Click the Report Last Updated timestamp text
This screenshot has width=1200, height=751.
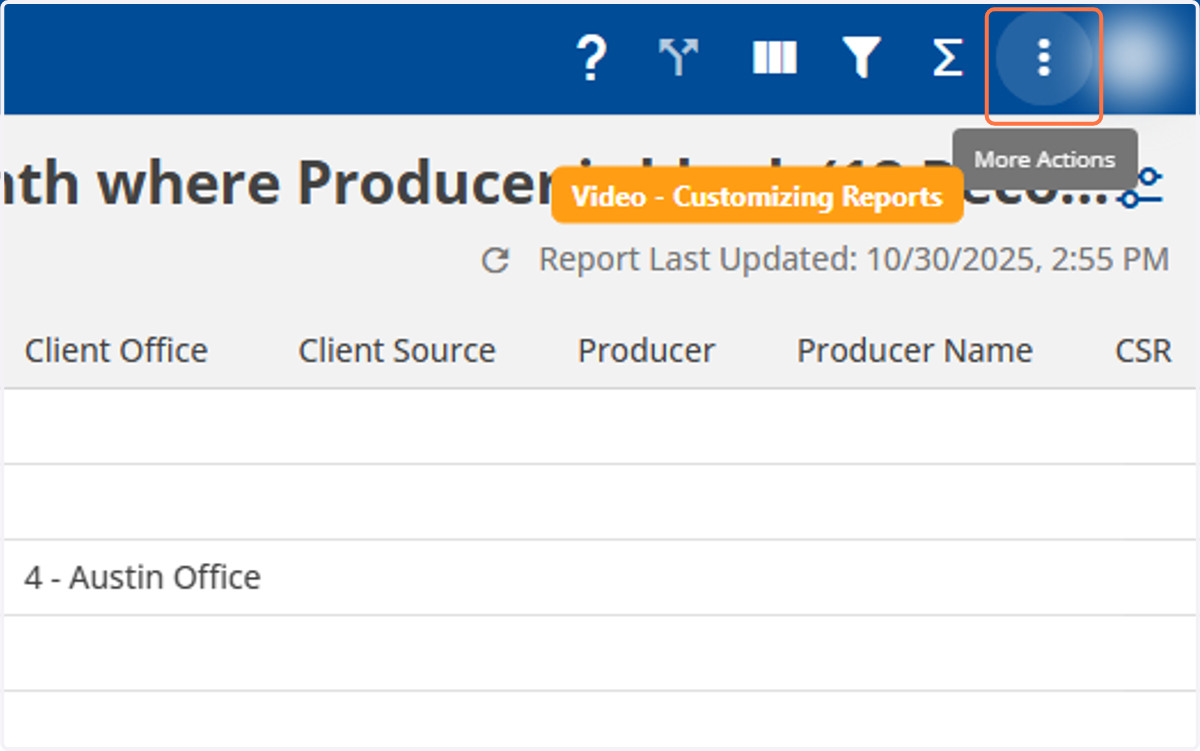click(x=854, y=260)
